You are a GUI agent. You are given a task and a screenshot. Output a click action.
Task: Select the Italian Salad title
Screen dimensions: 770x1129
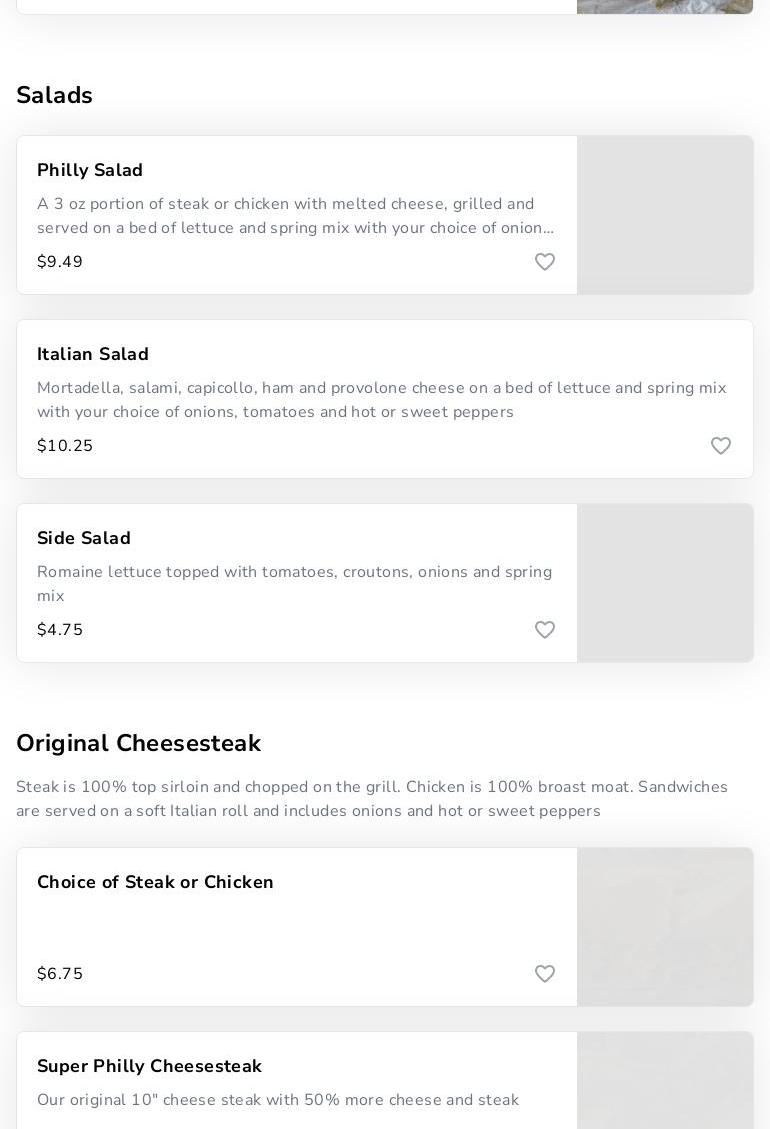(x=93, y=354)
